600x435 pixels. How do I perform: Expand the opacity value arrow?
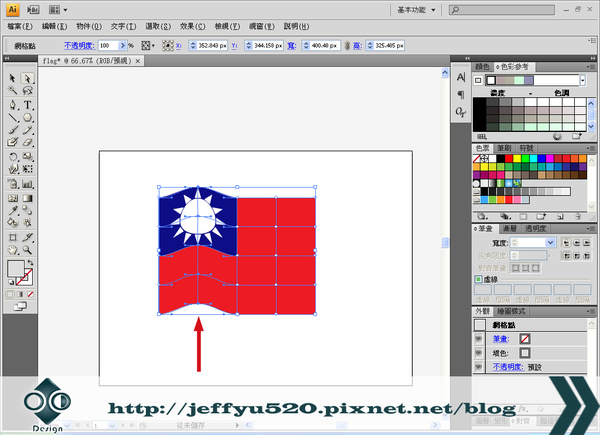(122, 46)
